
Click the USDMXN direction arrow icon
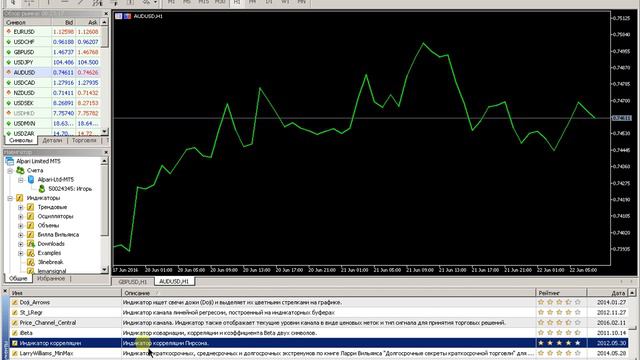pyautogui.click(x=9, y=123)
